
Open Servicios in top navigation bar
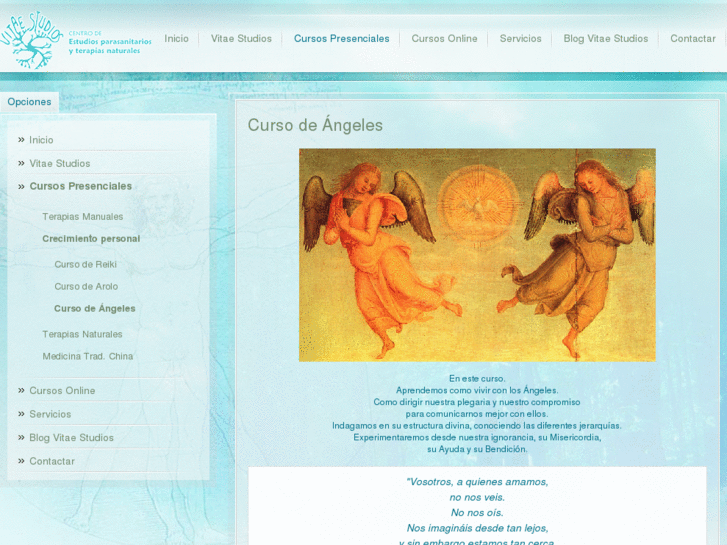click(x=520, y=38)
